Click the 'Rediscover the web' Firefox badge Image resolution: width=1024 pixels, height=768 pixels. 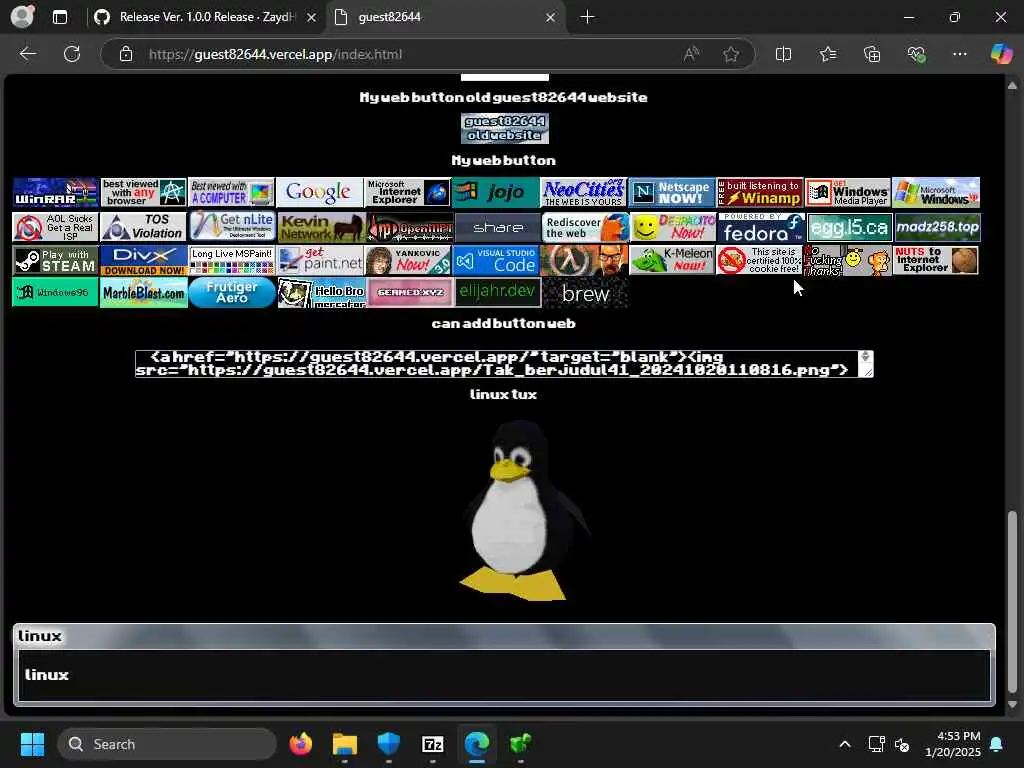click(x=585, y=227)
